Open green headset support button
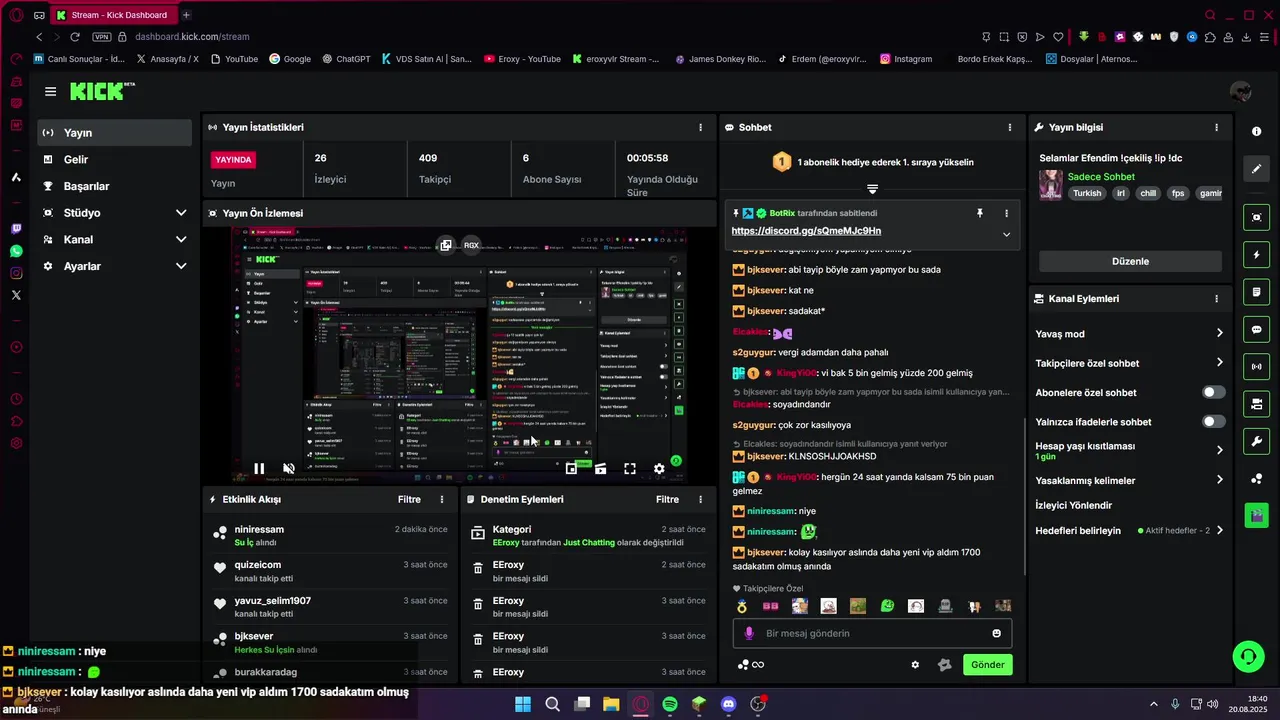Image resolution: width=1280 pixels, height=720 pixels. [x=1248, y=656]
